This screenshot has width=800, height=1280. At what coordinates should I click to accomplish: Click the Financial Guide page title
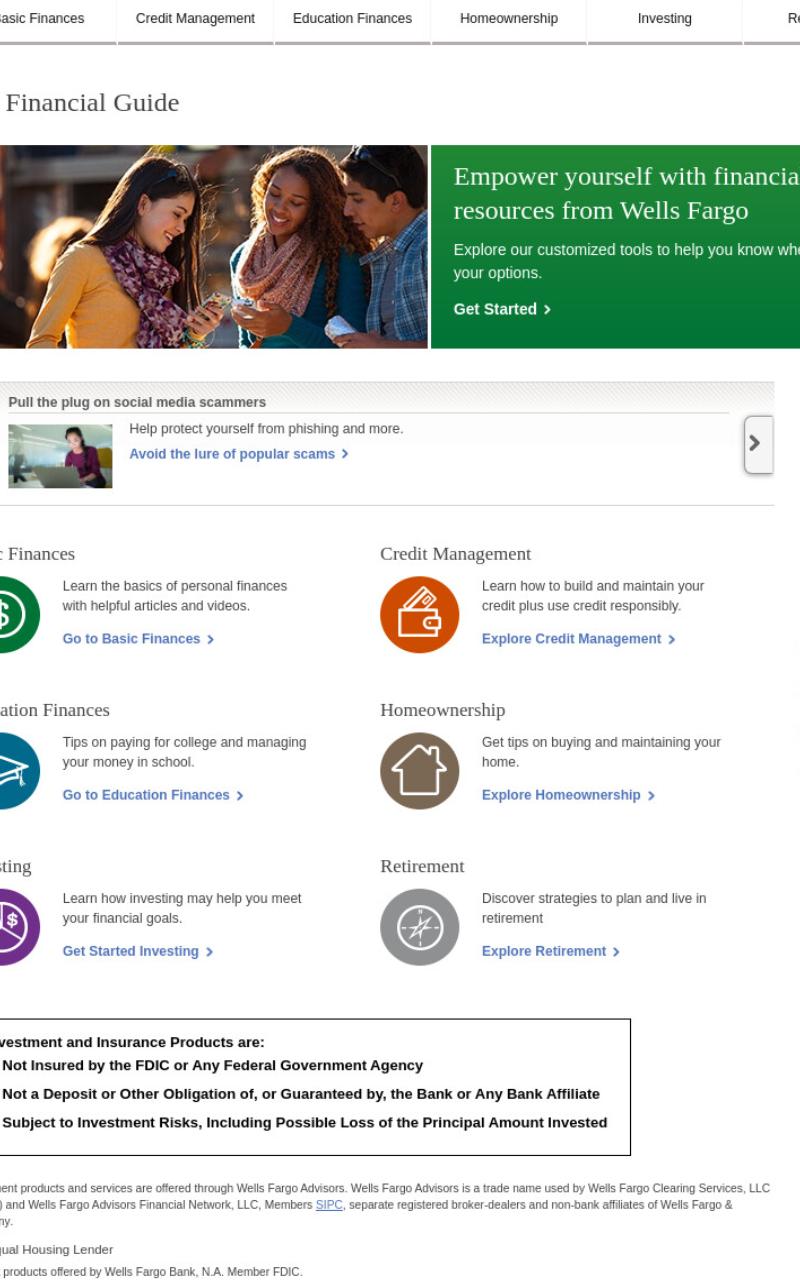[x=92, y=103]
